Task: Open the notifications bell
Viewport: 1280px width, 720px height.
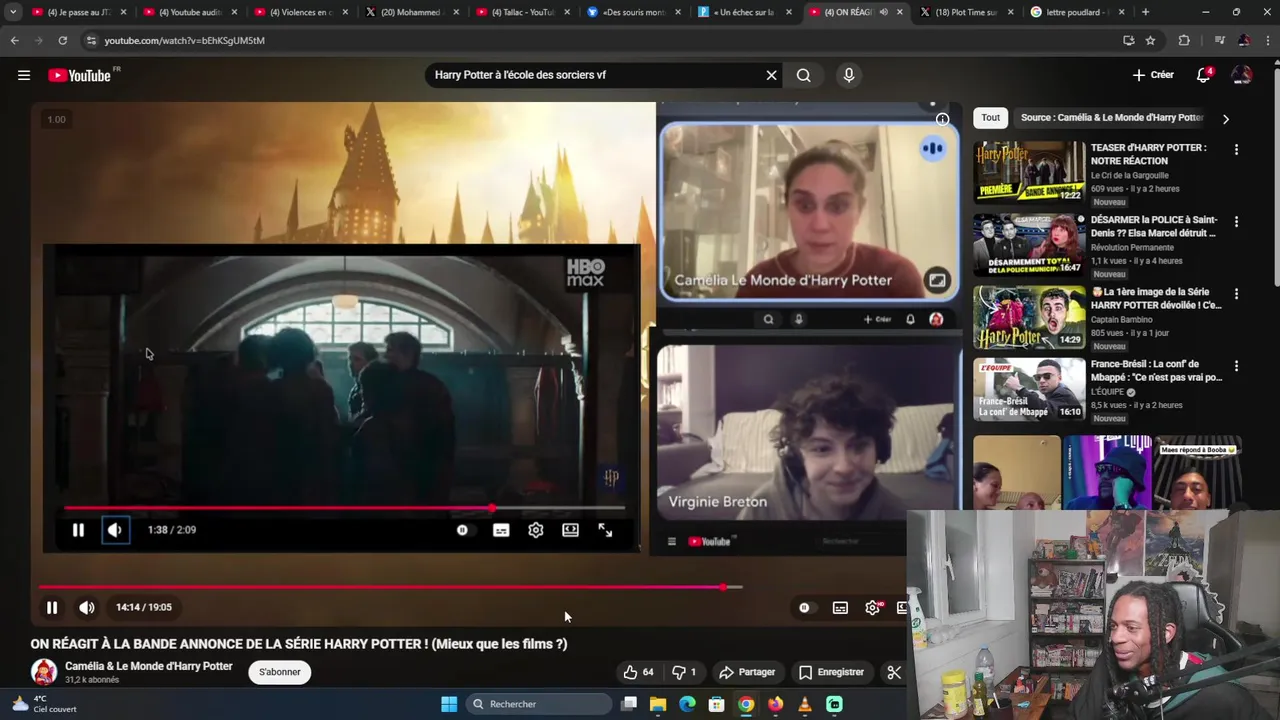Action: pyautogui.click(x=1204, y=75)
